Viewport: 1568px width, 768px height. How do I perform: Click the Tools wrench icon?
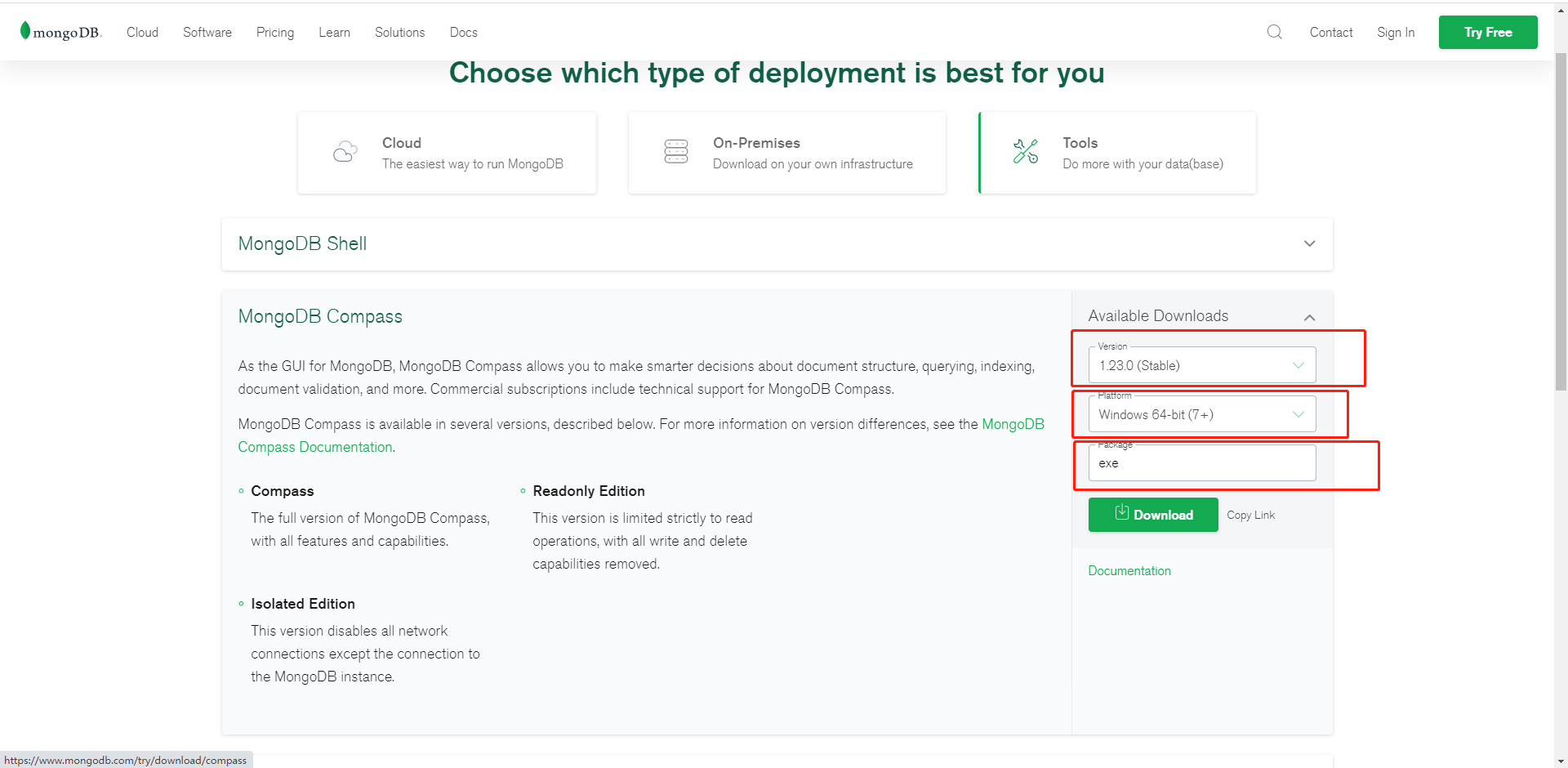coord(1026,152)
